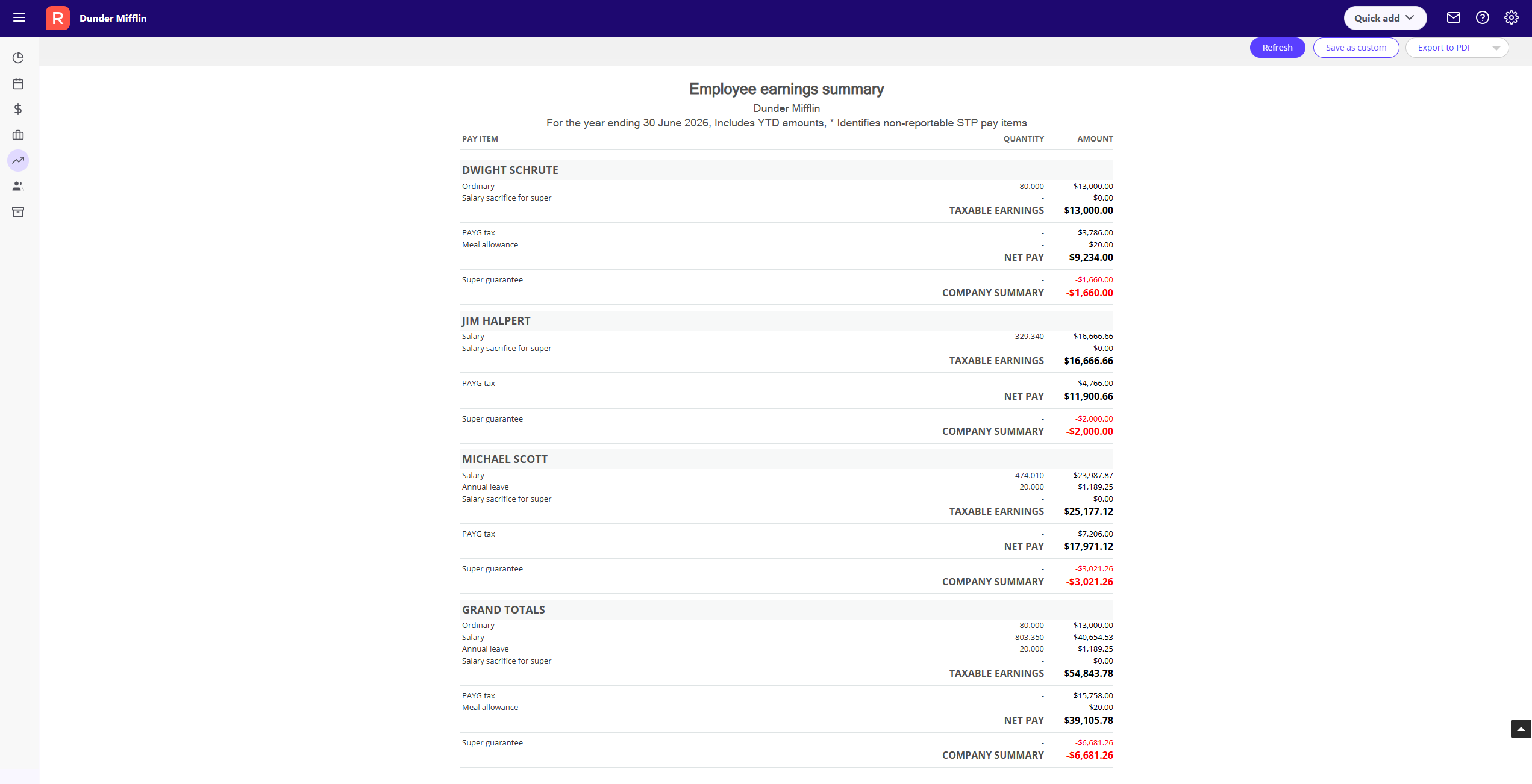
Task: Click the scroll to top arrow button
Action: [1521, 729]
